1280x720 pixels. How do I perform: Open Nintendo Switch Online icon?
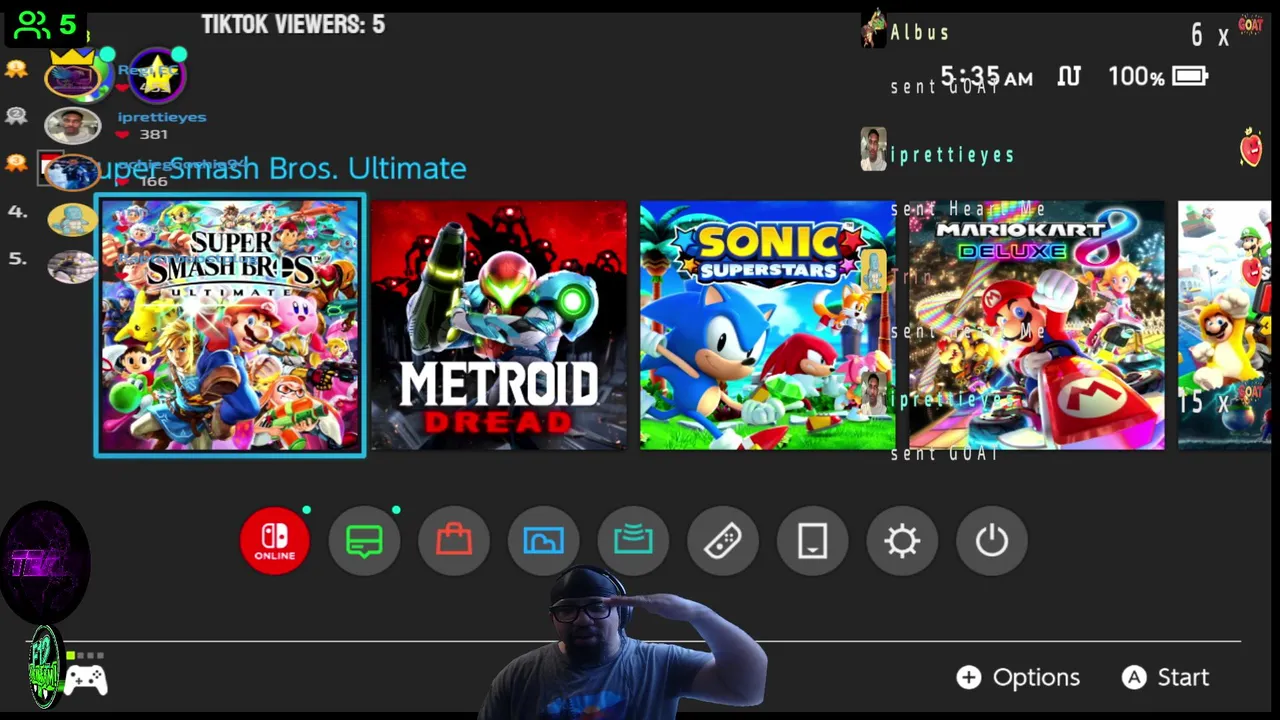pos(275,541)
